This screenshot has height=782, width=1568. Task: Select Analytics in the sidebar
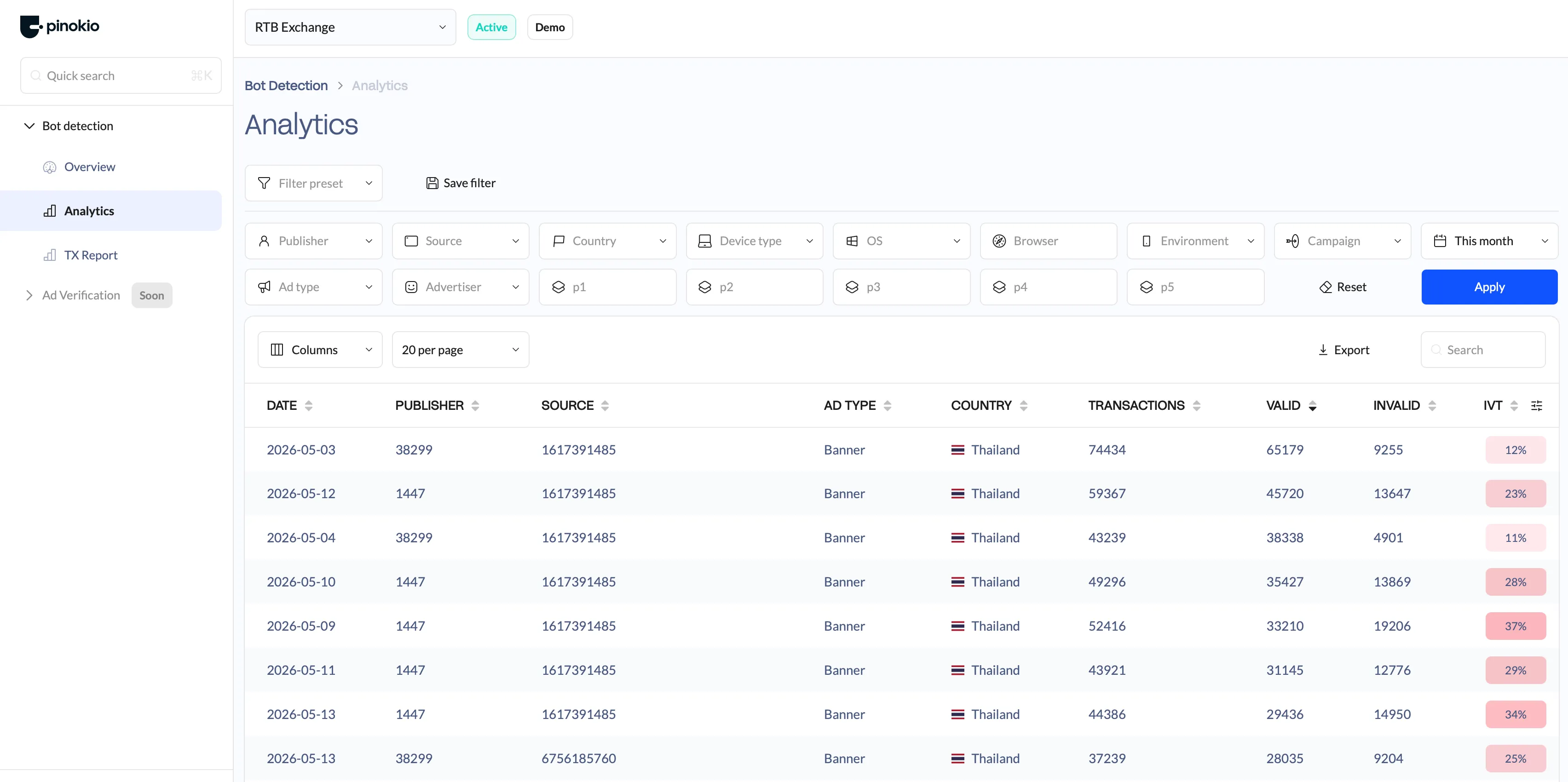[x=111, y=211]
